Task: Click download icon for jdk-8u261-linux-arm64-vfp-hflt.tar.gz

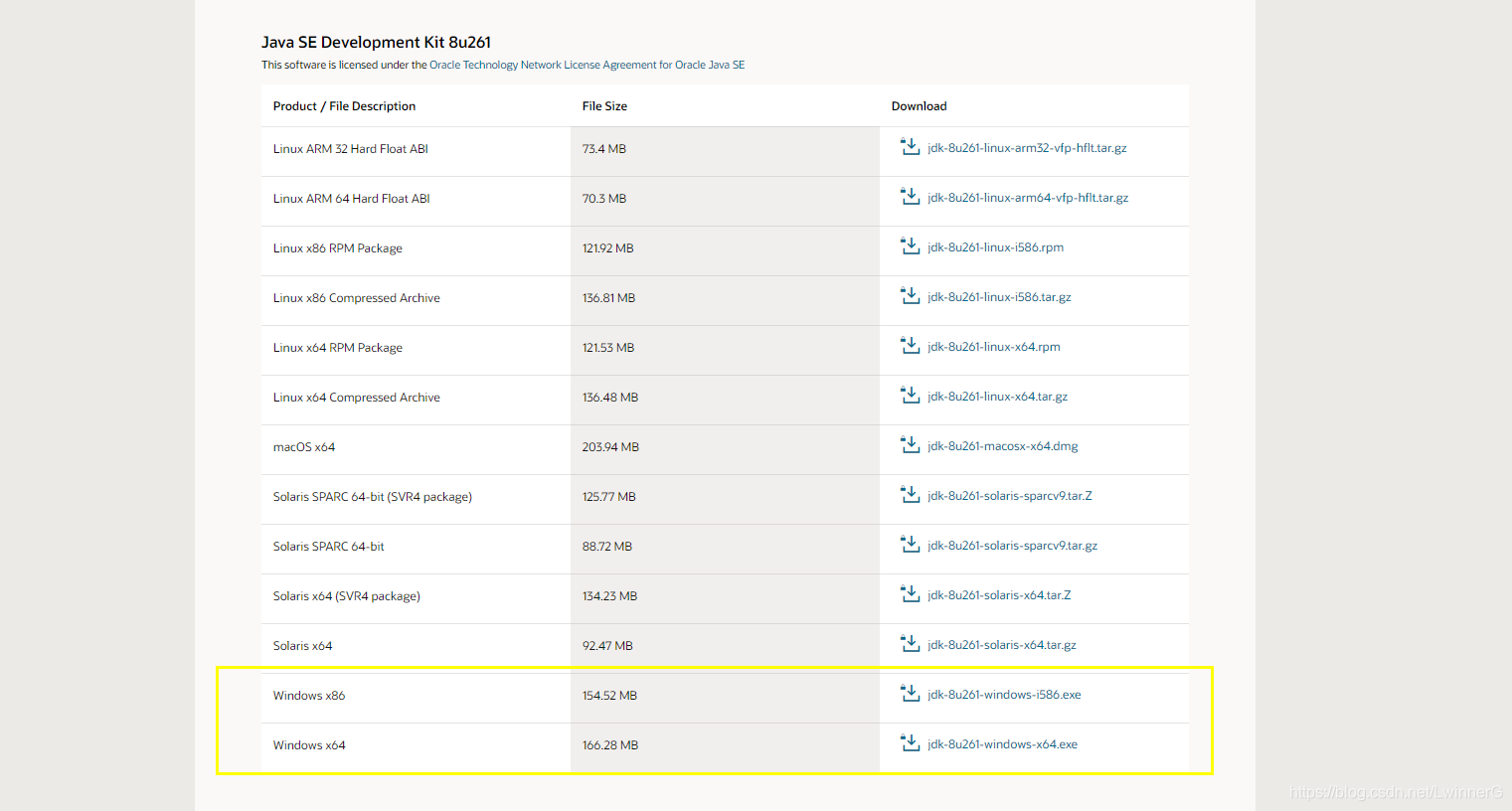Action: click(910, 197)
